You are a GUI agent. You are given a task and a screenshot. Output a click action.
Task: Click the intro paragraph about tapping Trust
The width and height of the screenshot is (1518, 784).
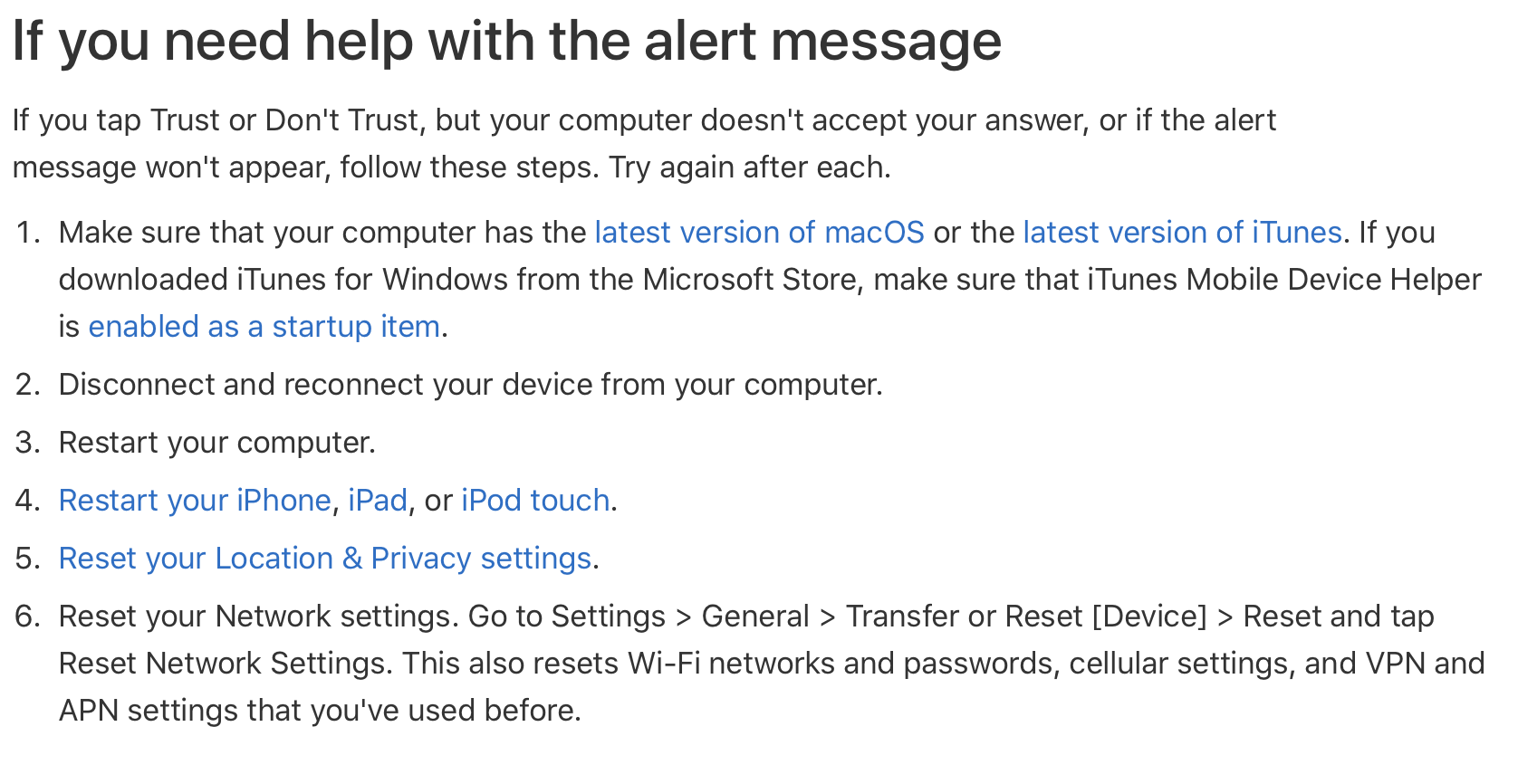(644, 144)
